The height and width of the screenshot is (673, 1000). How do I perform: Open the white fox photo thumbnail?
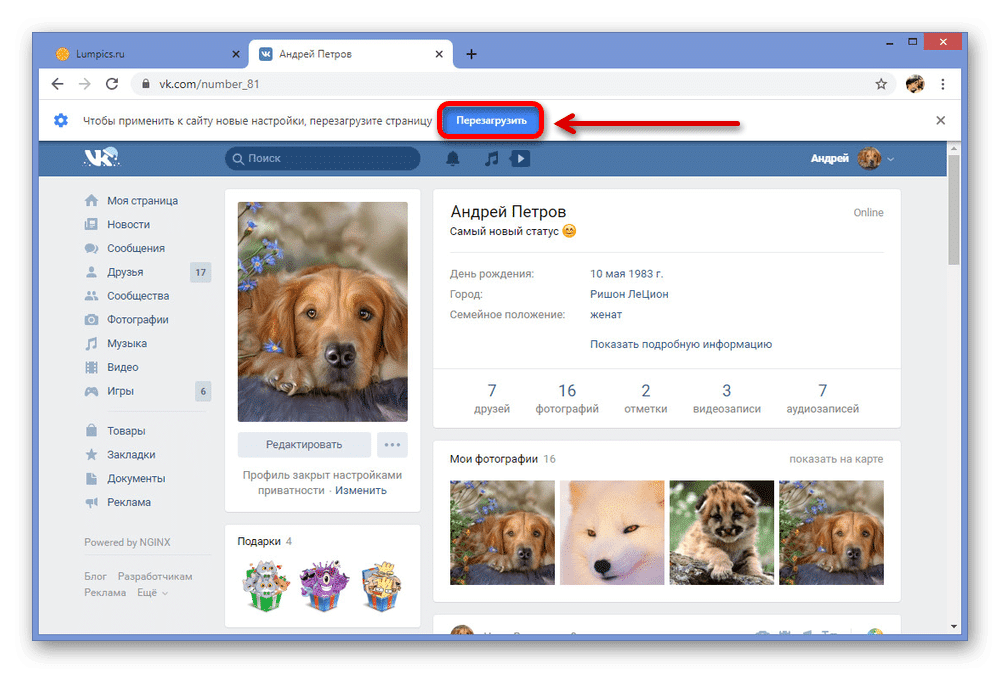point(612,532)
